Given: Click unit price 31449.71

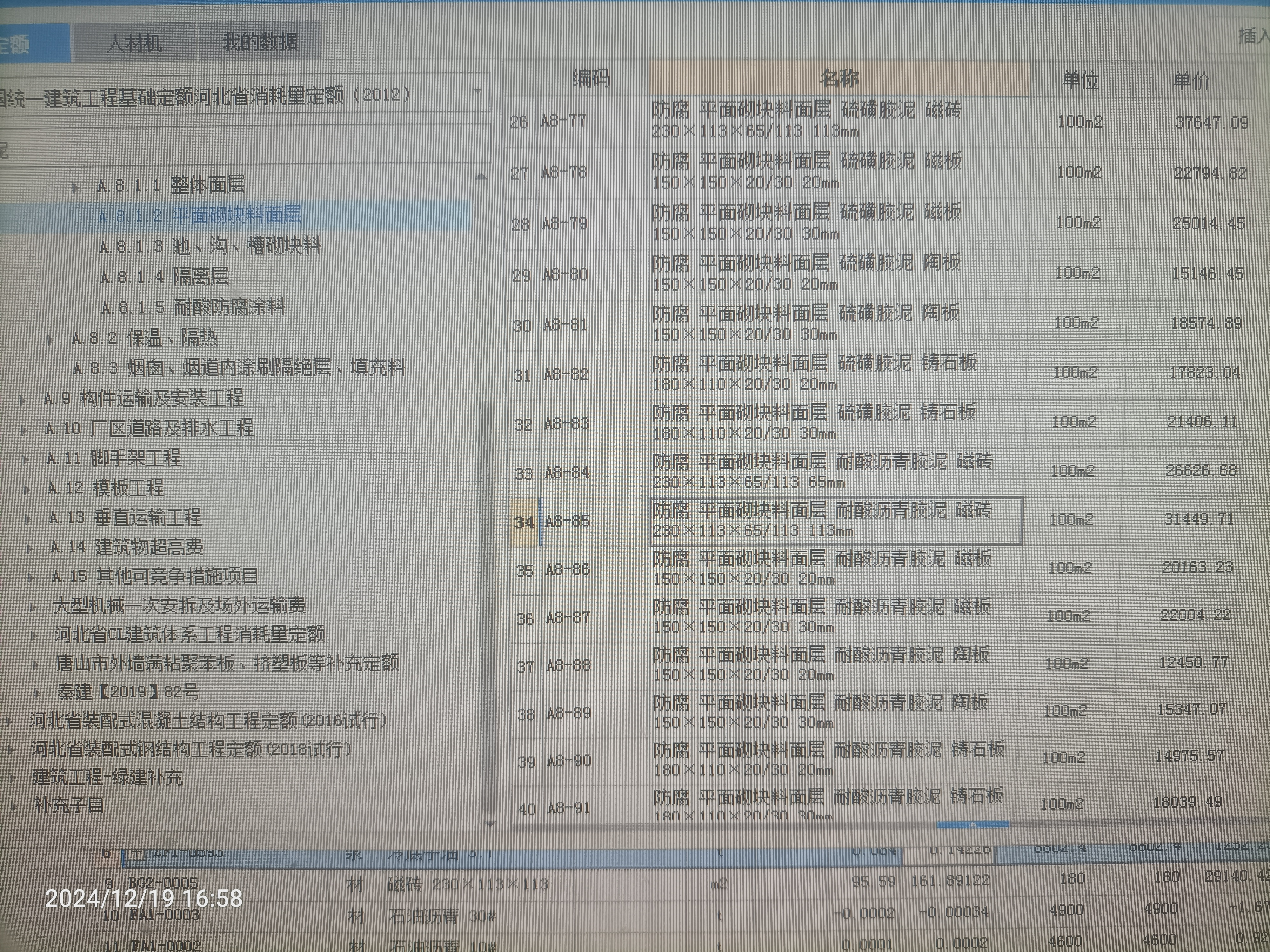Looking at the screenshot, I should coord(1199,519).
